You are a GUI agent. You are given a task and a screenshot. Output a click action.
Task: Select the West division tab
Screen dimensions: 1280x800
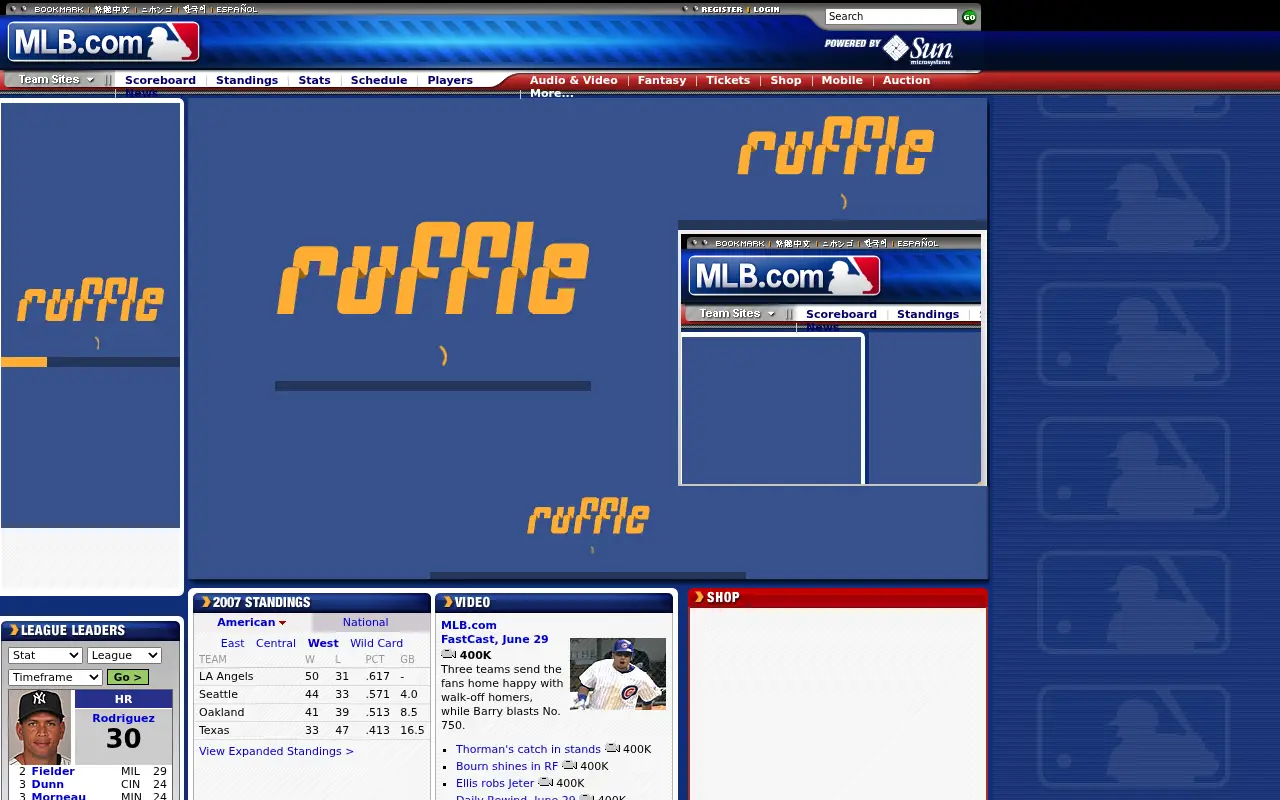coord(323,643)
